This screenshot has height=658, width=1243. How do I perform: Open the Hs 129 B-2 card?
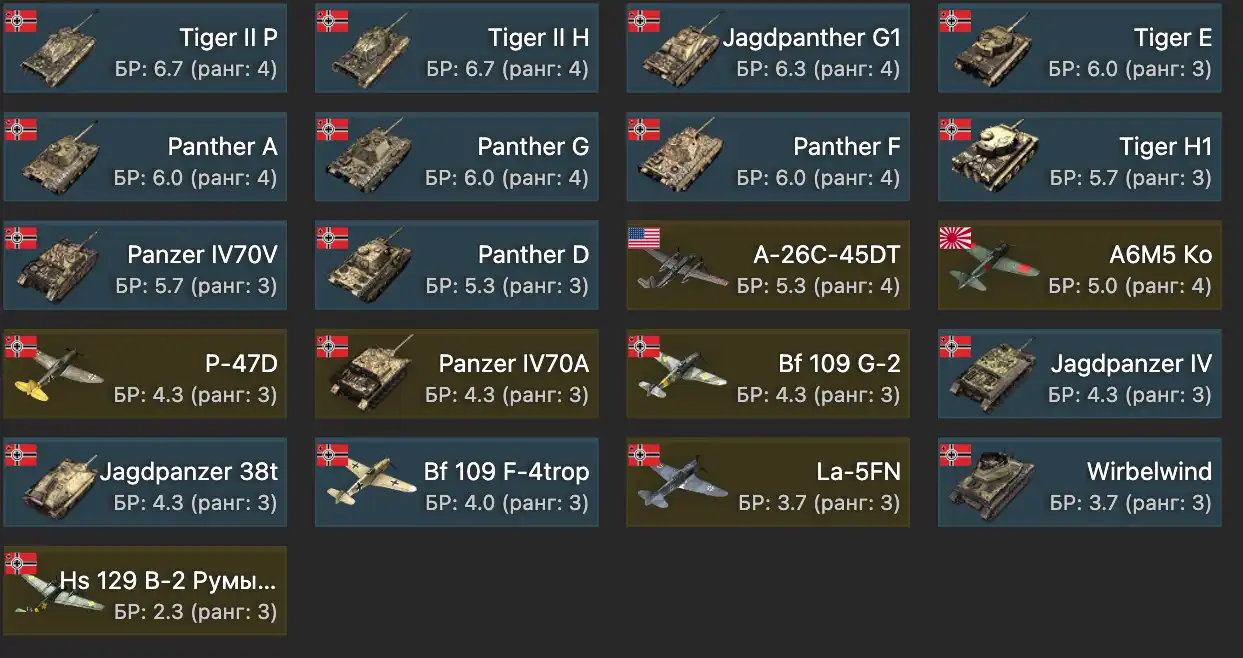click(145, 590)
